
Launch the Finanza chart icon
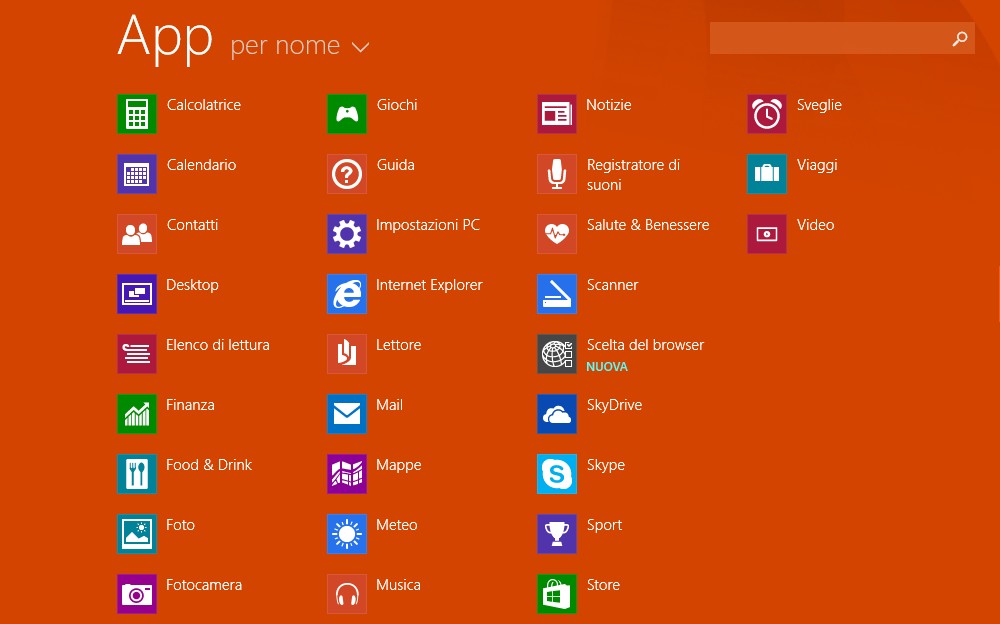click(136, 413)
